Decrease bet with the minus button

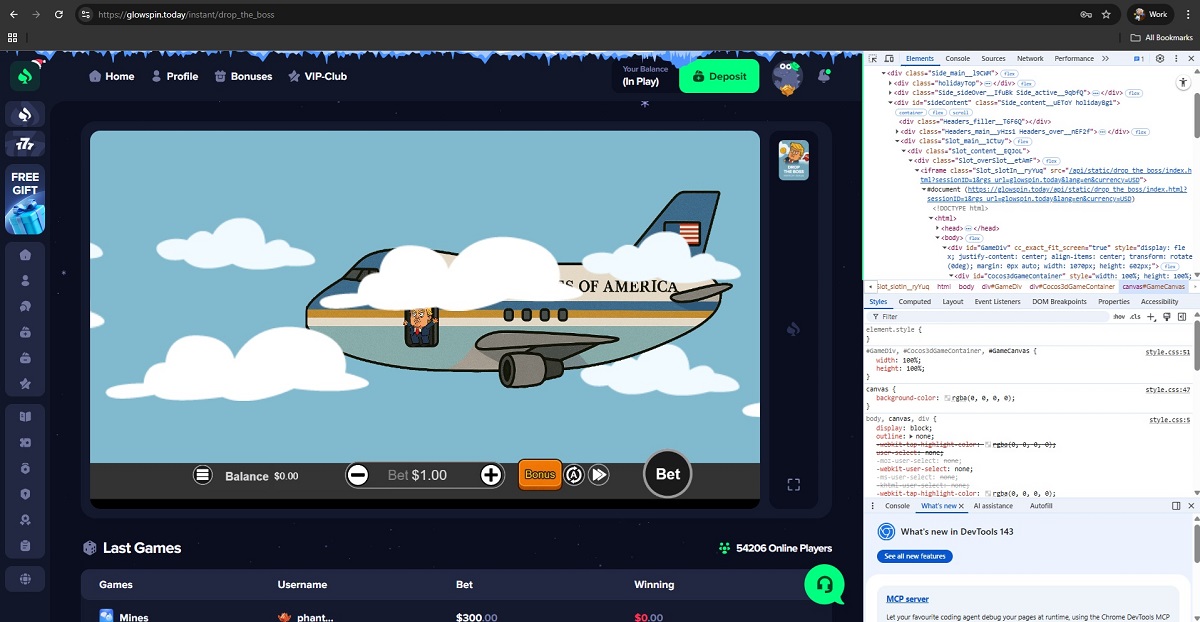coord(358,475)
